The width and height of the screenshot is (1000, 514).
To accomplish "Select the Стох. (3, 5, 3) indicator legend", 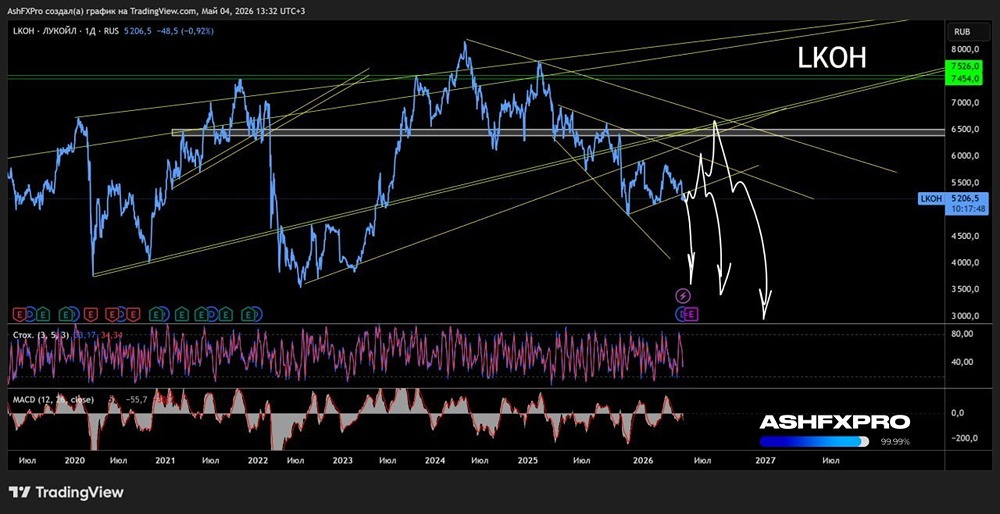I will tap(41, 334).
